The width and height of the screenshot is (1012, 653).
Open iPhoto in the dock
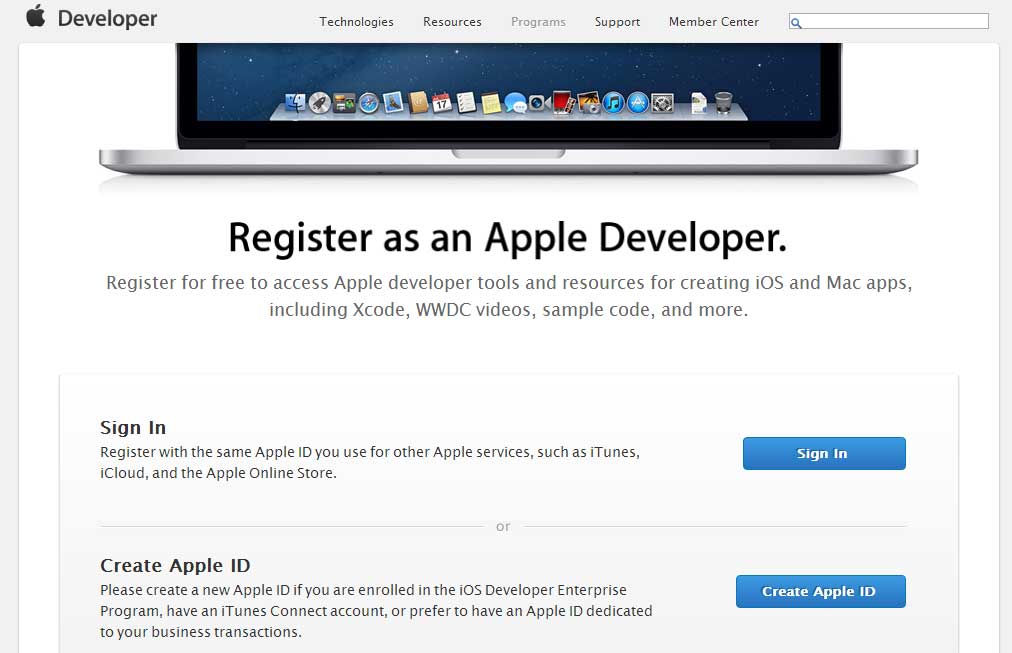pyautogui.click(x=586, y=101)
